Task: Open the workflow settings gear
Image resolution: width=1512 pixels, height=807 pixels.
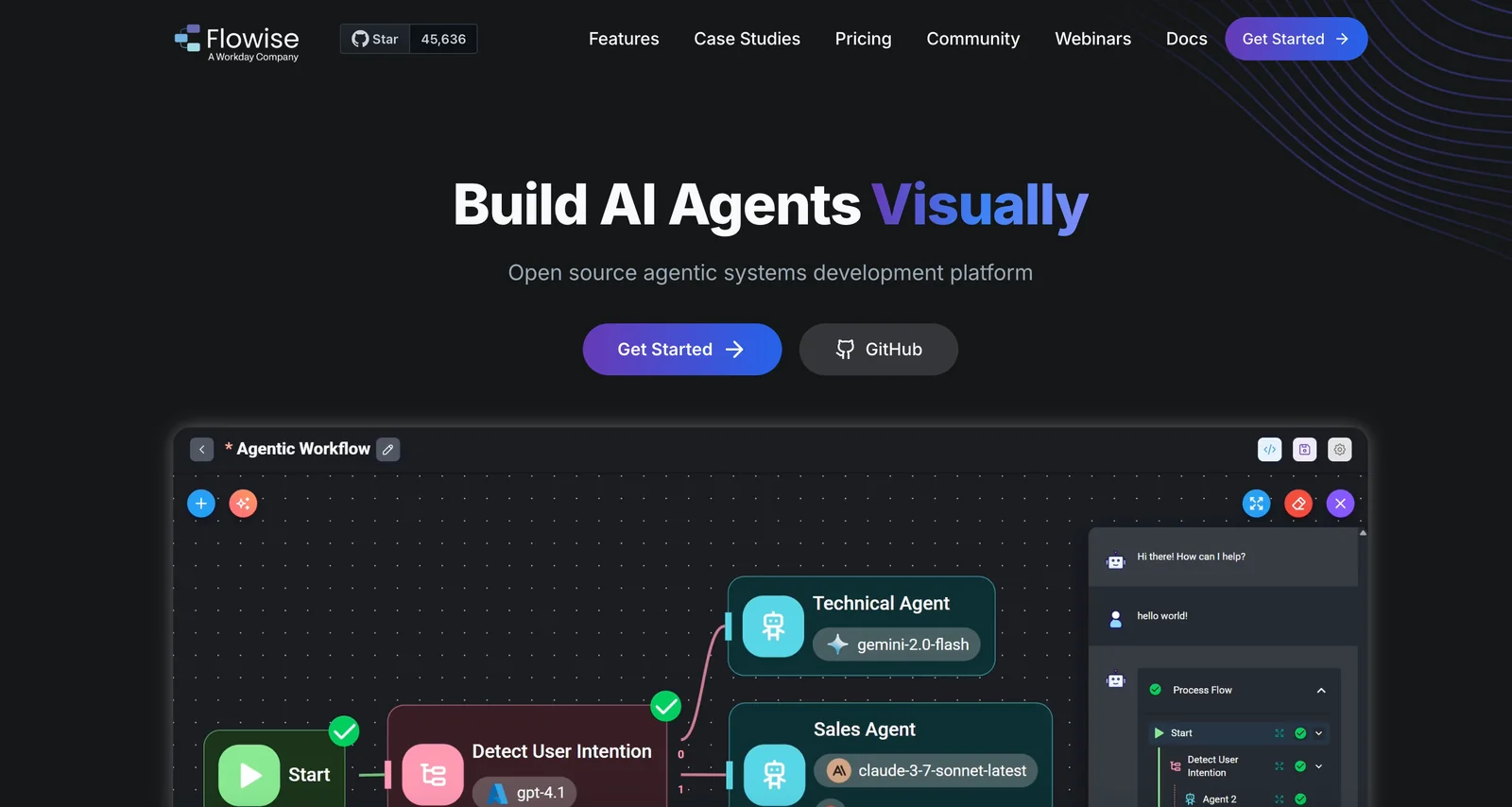Action: [1339, 450]
